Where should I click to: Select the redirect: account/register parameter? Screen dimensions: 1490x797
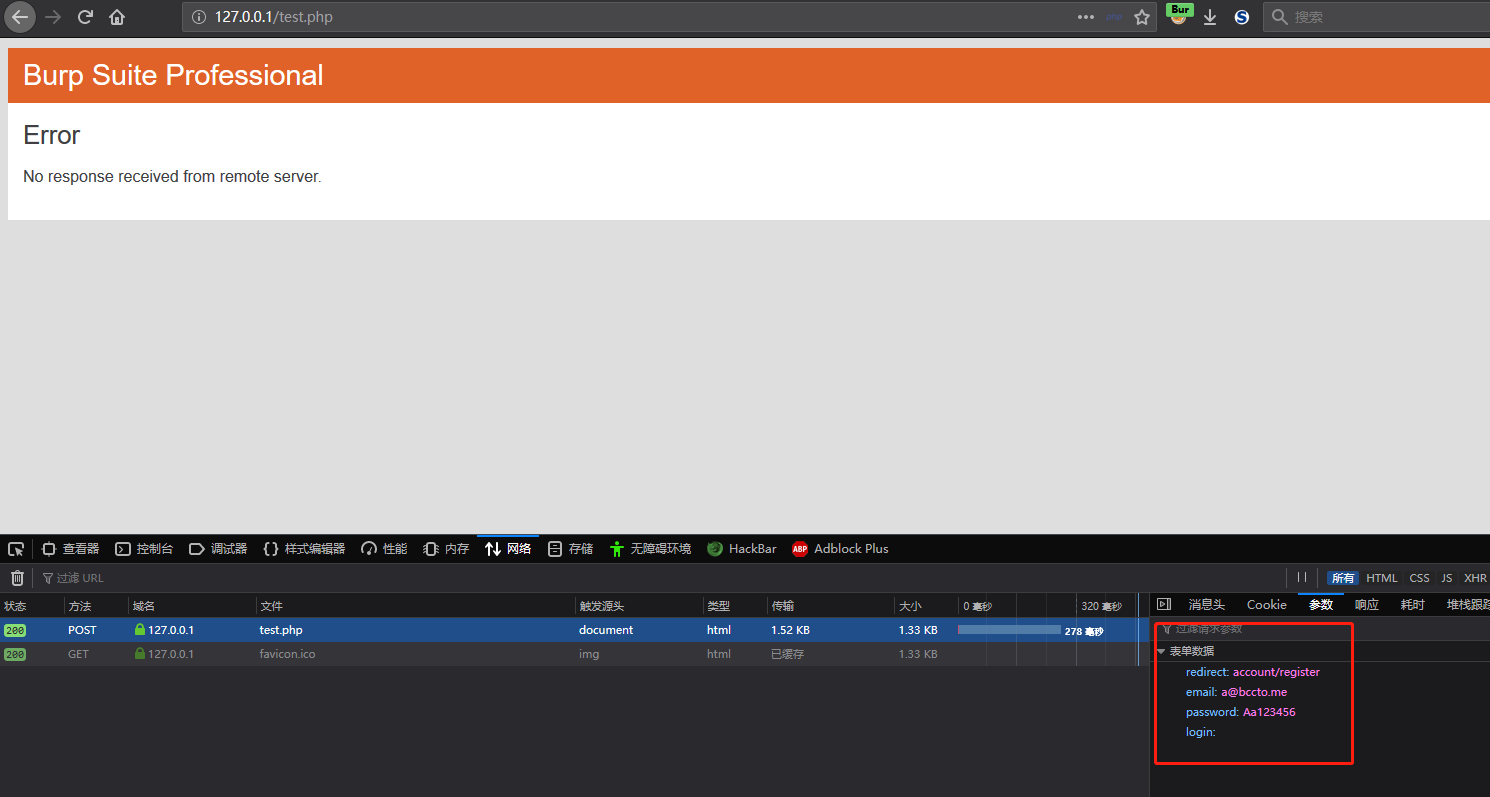coord(1252,672)
